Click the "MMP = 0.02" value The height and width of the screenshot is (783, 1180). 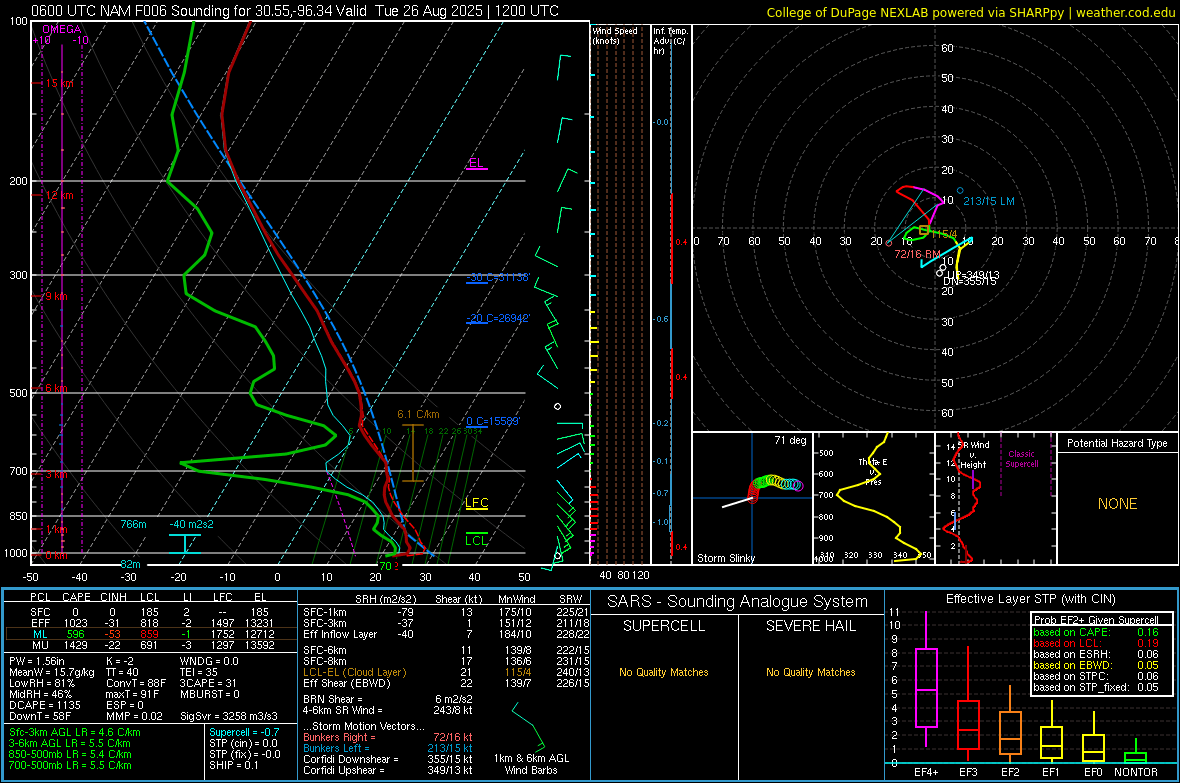click(134, 717)
